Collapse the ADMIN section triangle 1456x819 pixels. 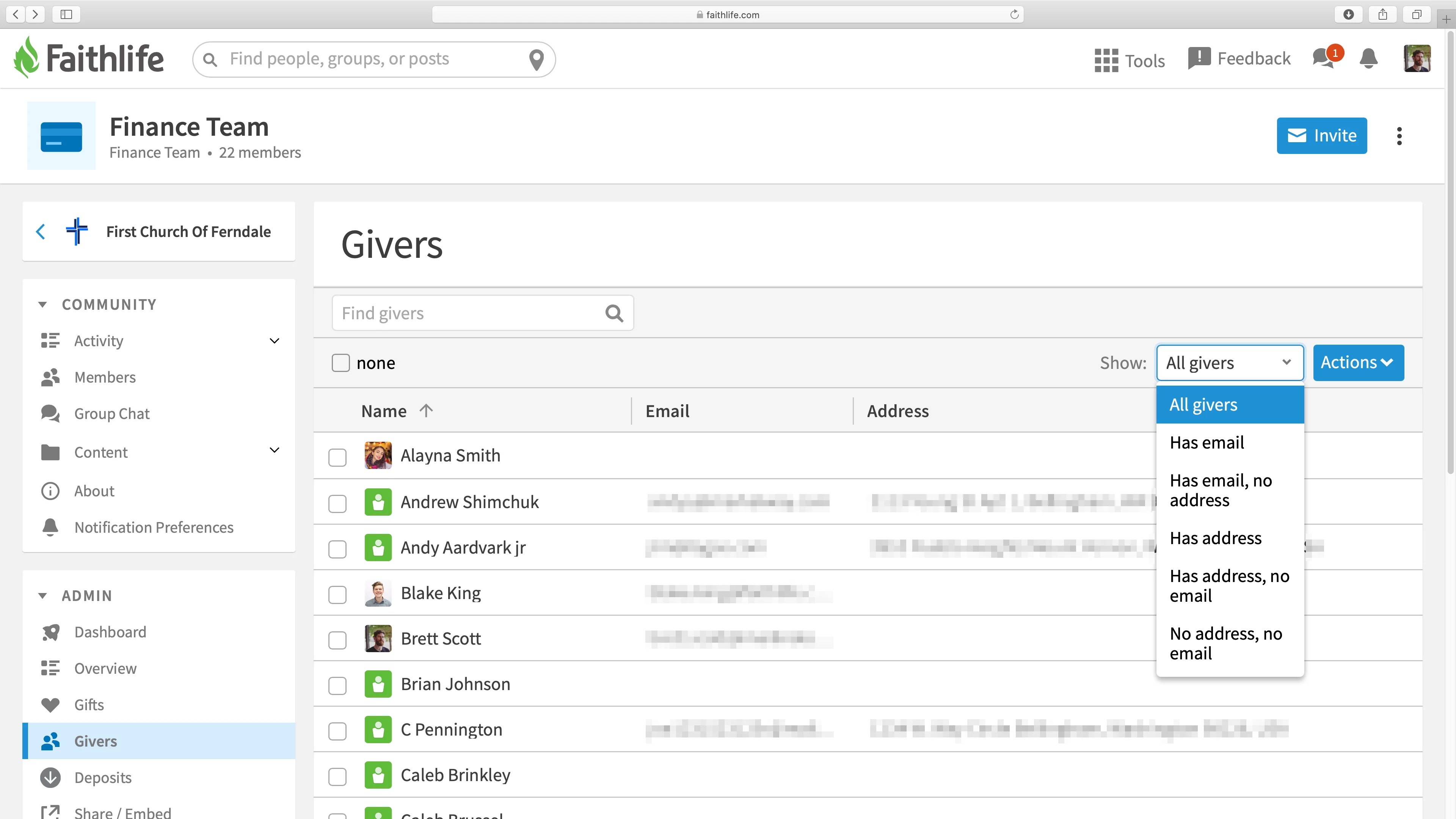pyautogui.click(x=42, y=596)
